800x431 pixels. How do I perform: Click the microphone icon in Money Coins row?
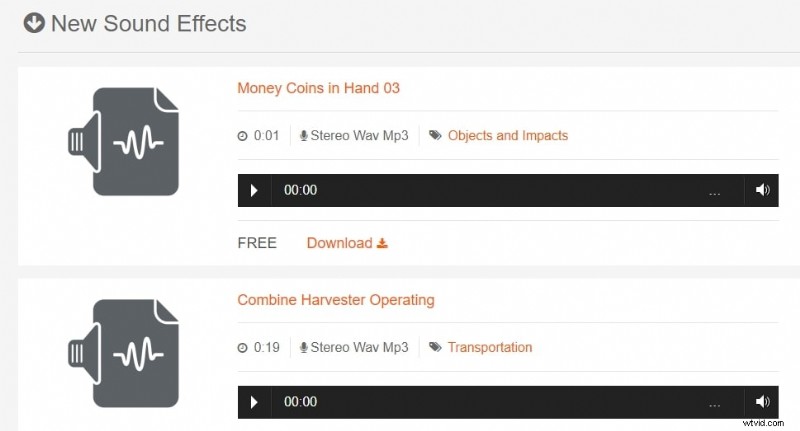[x=304, y=136]
